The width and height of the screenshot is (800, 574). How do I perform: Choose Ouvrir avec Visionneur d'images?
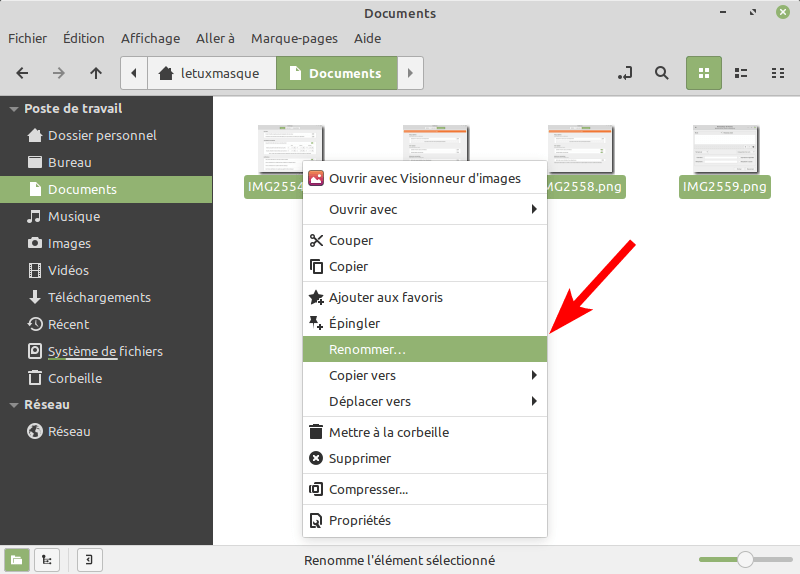[425, 179]
